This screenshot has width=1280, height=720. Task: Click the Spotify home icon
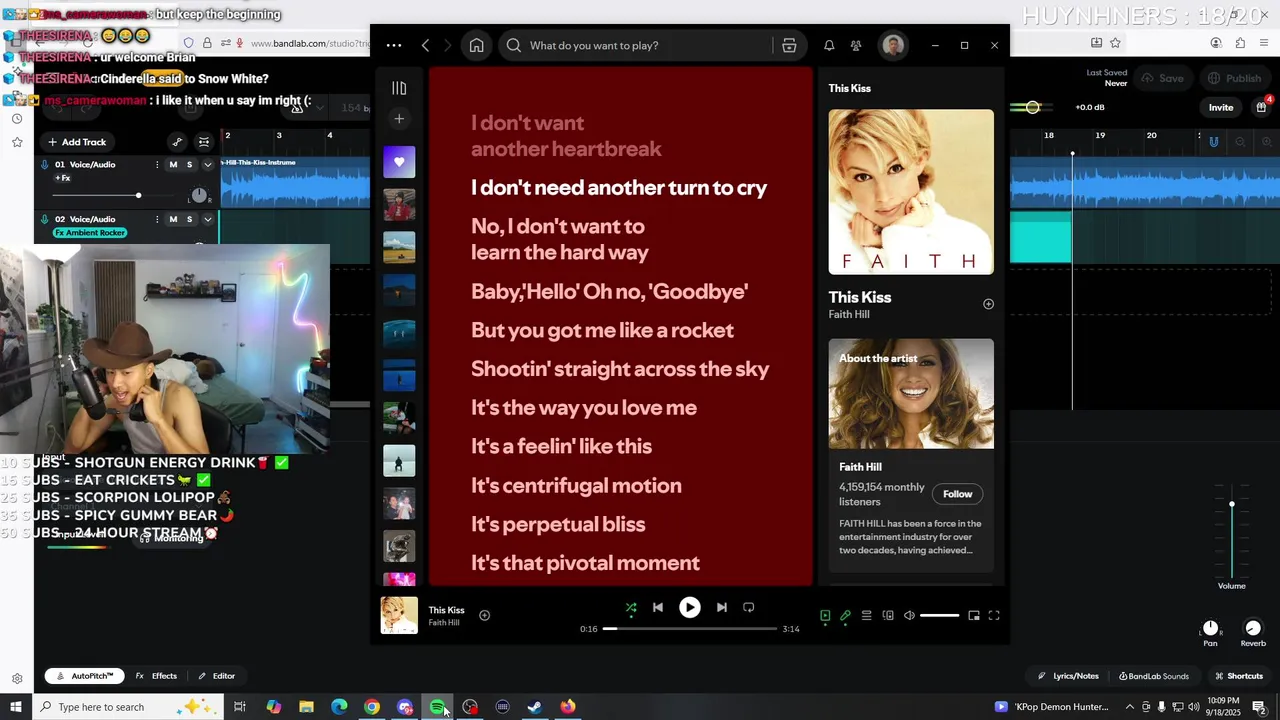point(477,45)
